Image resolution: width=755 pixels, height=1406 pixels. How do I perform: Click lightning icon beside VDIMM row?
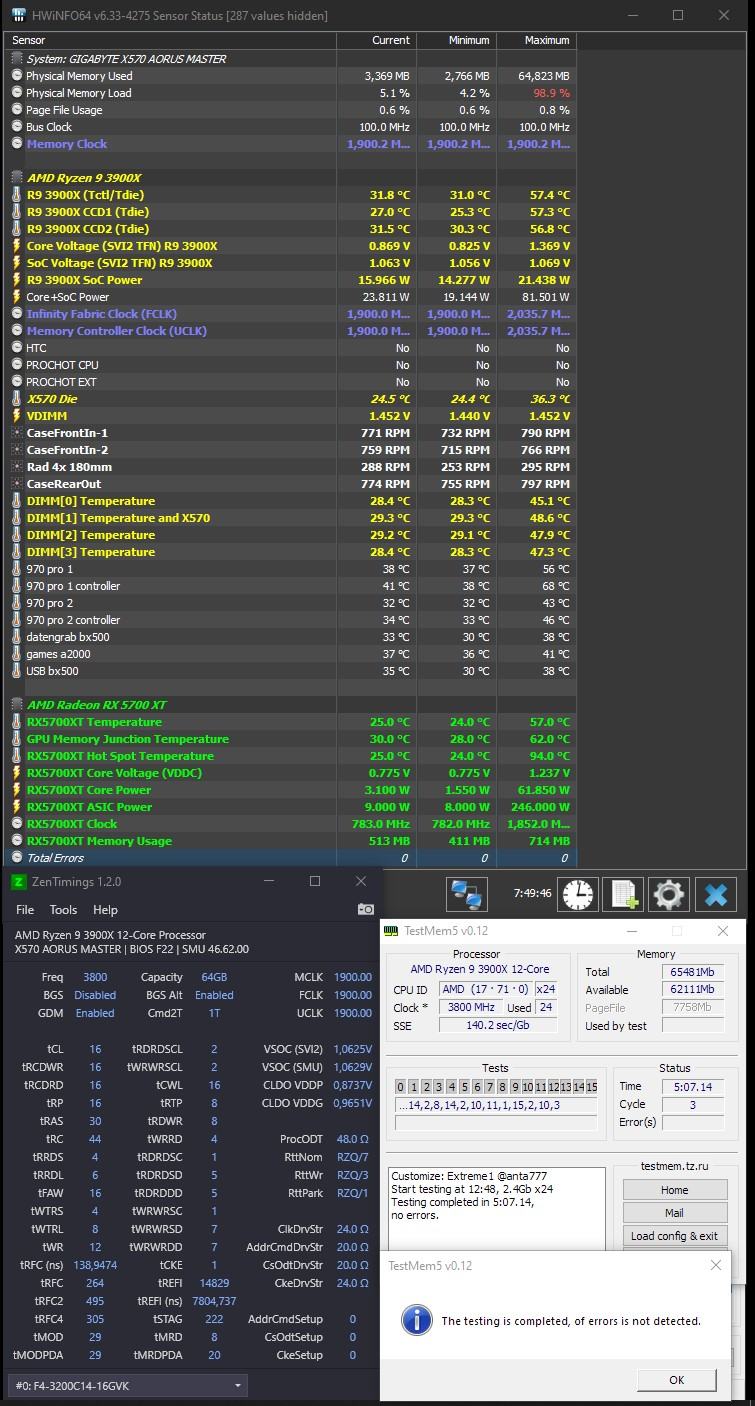tap(16, 416)
